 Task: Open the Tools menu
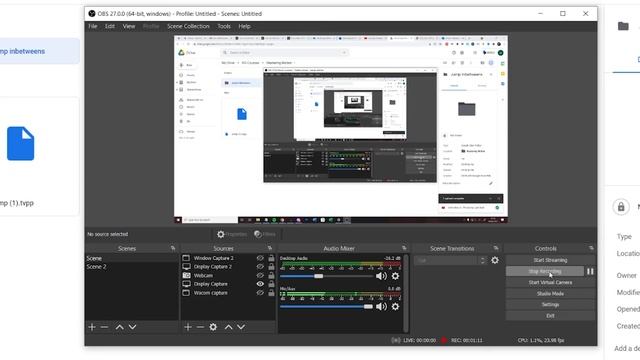pyautogui.click(x=224, y=26)
